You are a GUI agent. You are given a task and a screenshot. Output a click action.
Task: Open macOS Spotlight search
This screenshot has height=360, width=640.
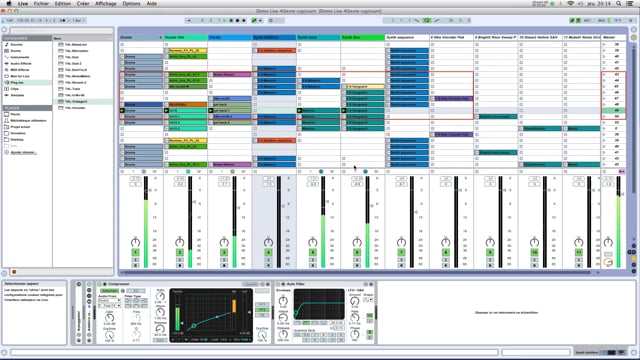(619, 3)
